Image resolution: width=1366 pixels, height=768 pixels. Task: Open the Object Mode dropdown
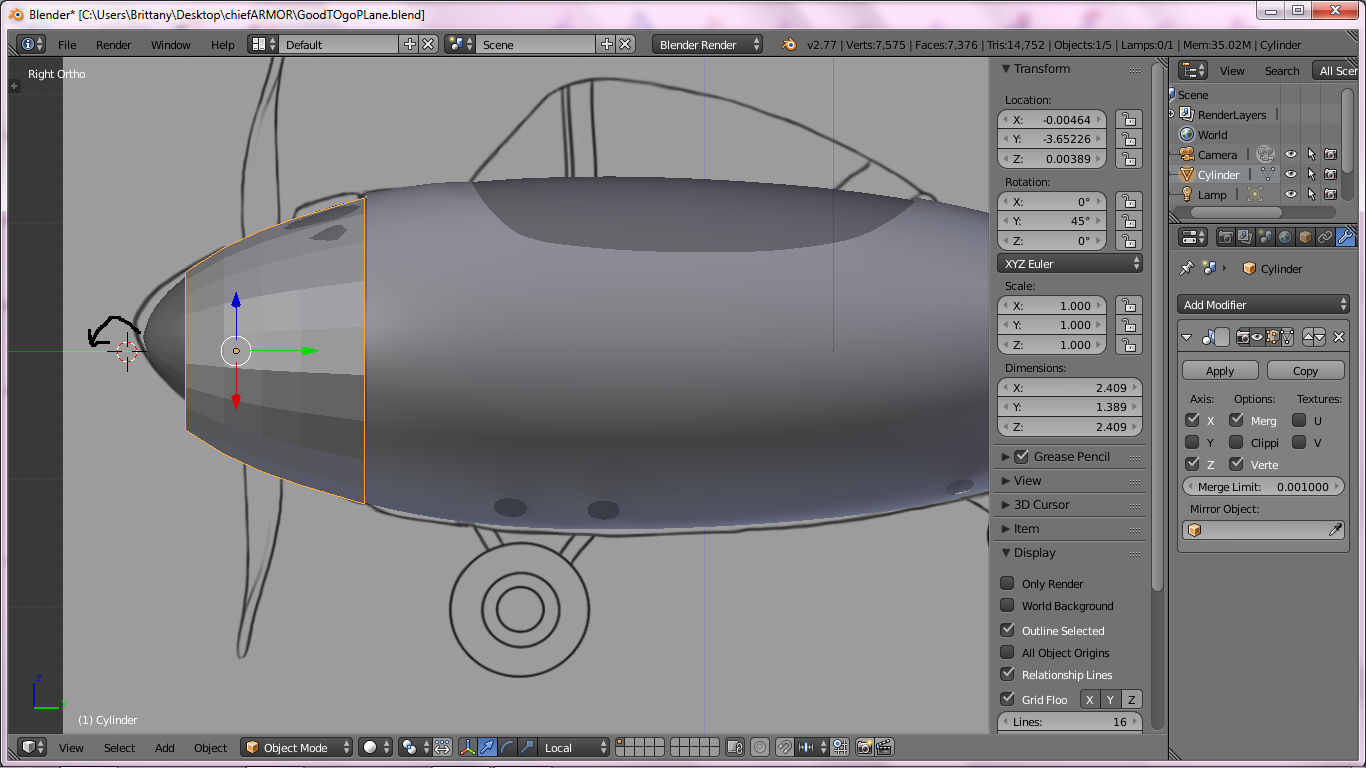coord(297,747)
